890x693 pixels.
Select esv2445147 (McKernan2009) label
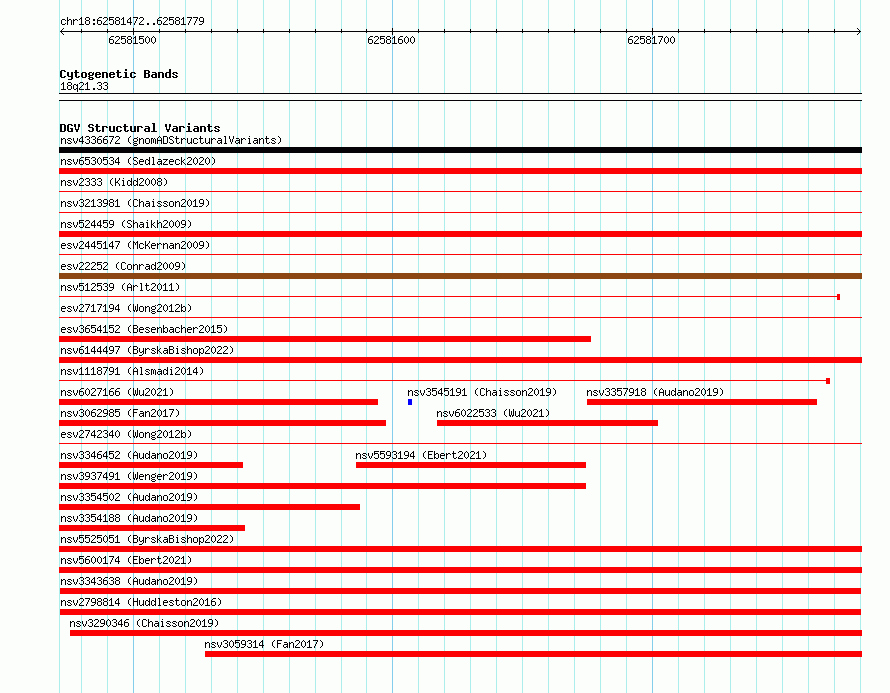click(135, 245)
